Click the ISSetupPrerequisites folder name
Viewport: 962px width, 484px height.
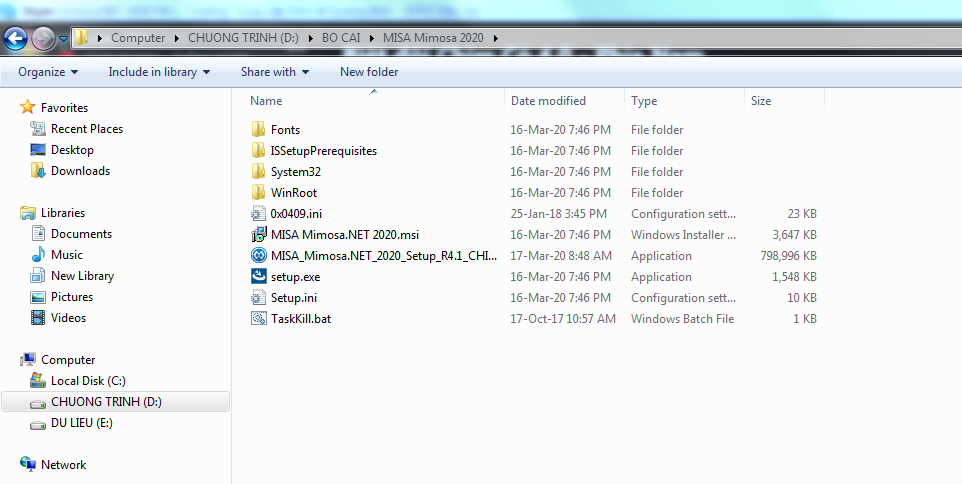point(324,150)
